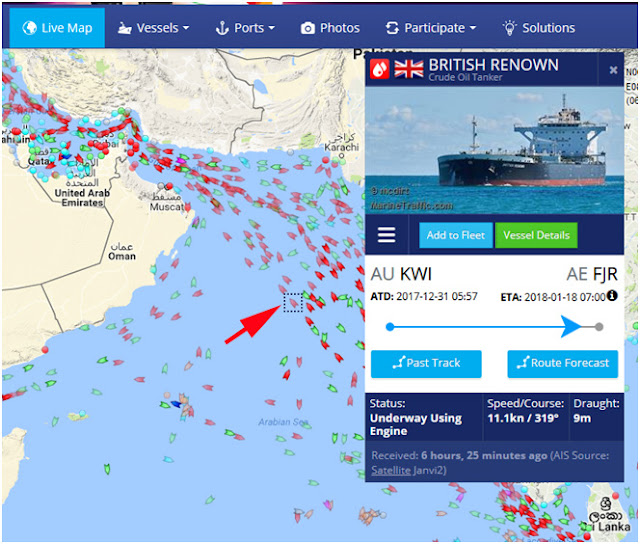Click the lightbulb Solutions icon

tap(509, 28)
